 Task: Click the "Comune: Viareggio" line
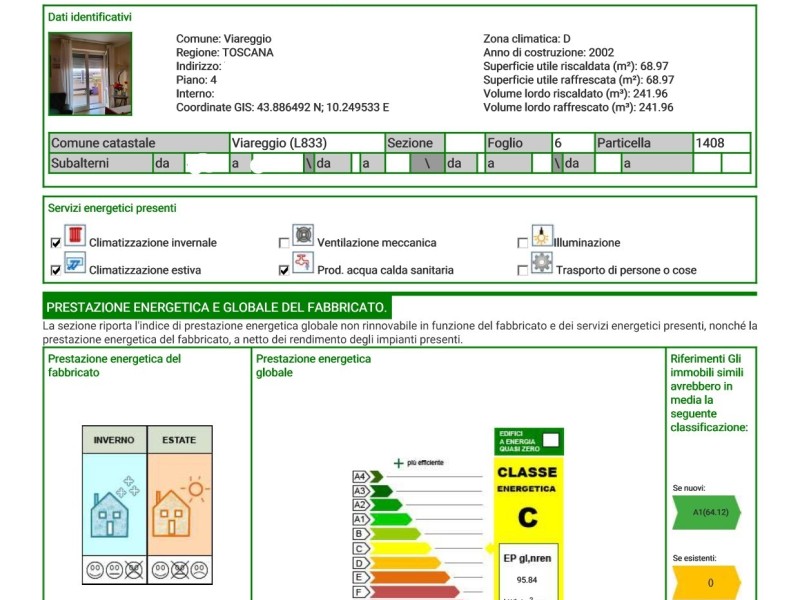pos(223,39)
